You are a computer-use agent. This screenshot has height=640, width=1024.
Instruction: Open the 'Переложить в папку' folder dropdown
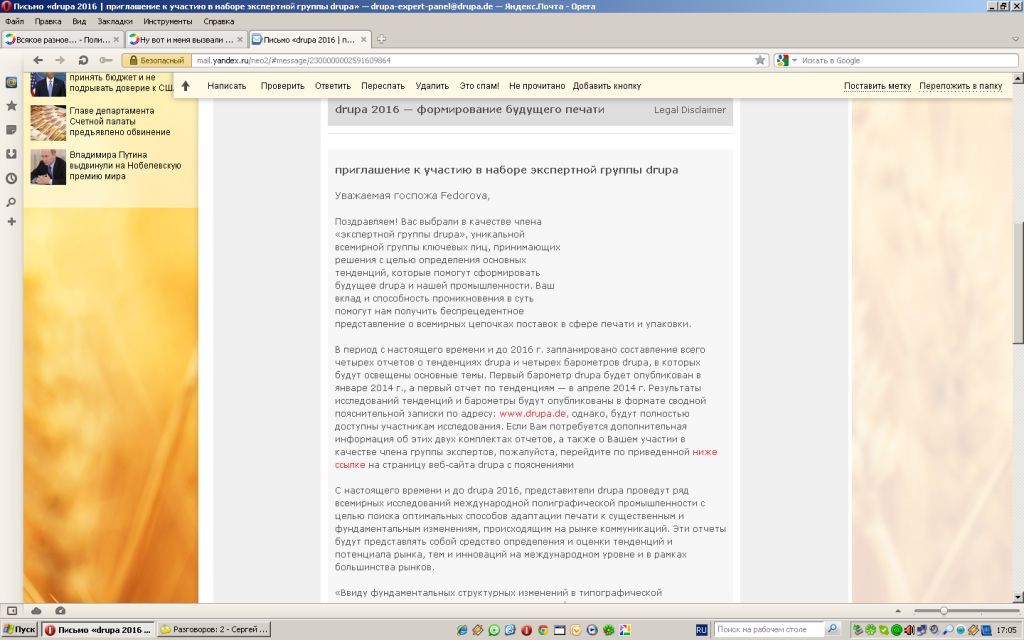click(x=960, y=86)
